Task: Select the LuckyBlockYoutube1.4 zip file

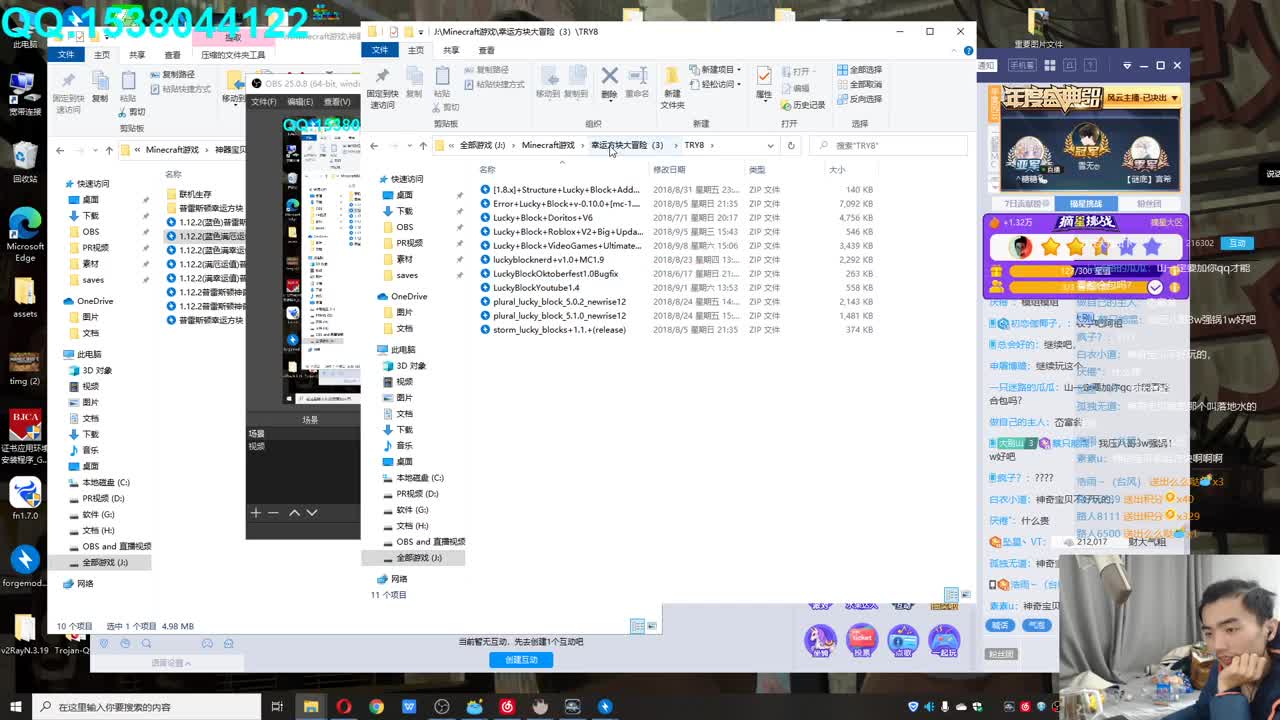Action: click(x=535, y=288)
